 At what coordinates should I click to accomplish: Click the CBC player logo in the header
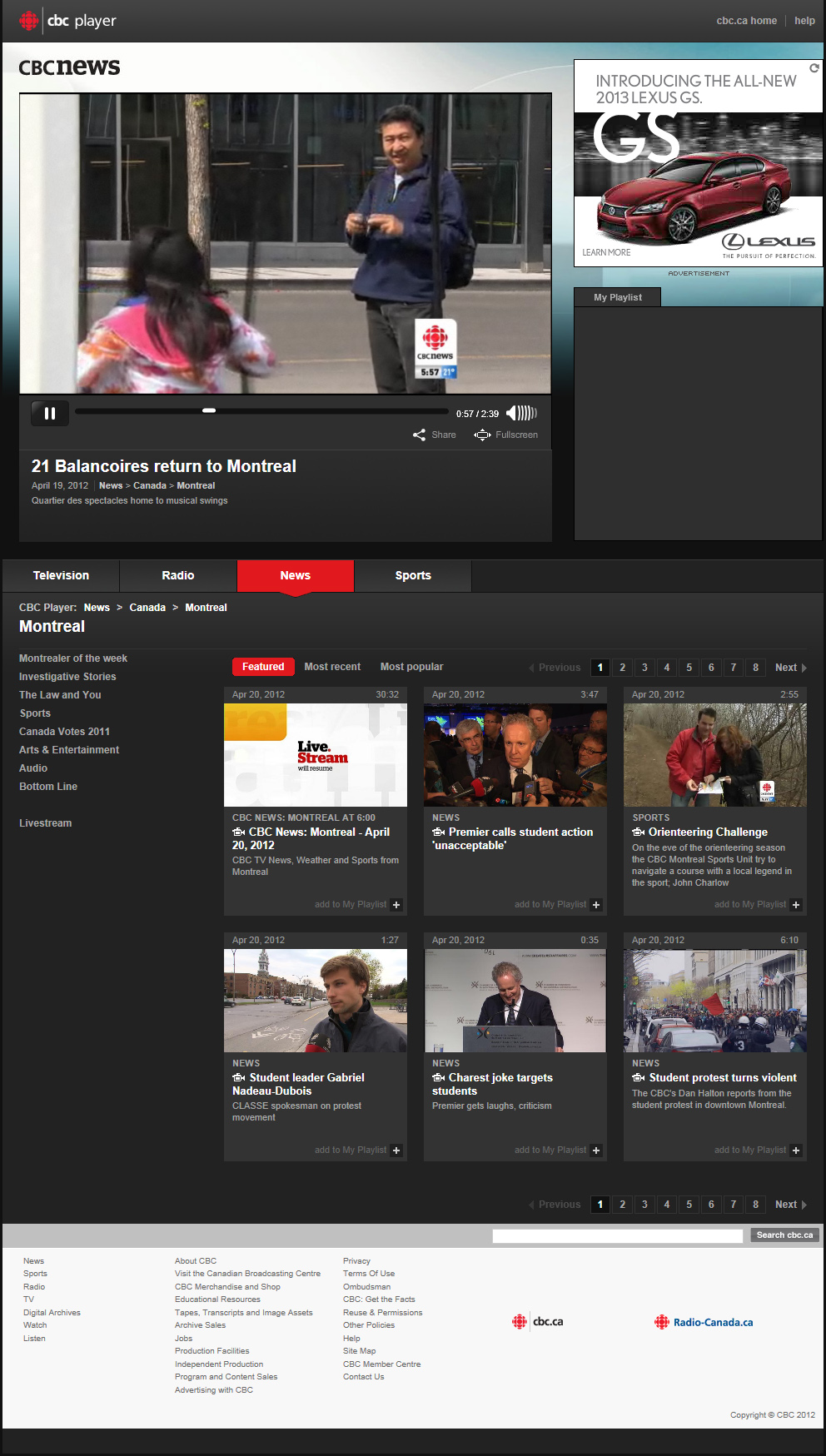click(67, 21)
